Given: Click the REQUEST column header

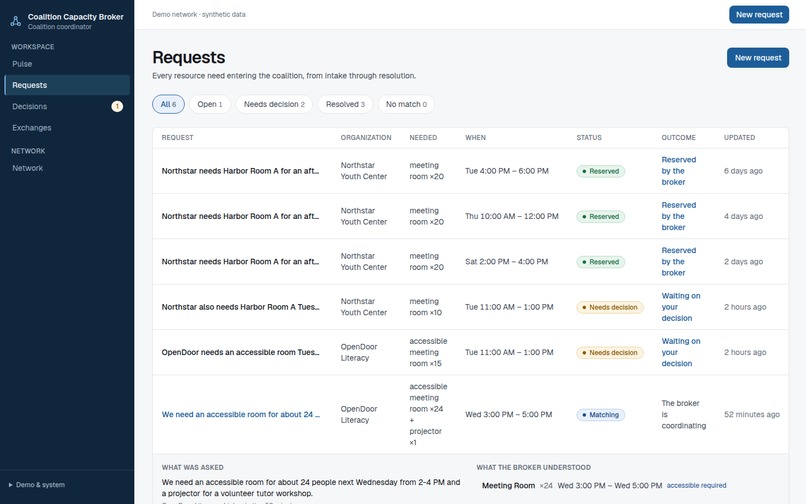Looking at the screenshot, I should [177, 138].
